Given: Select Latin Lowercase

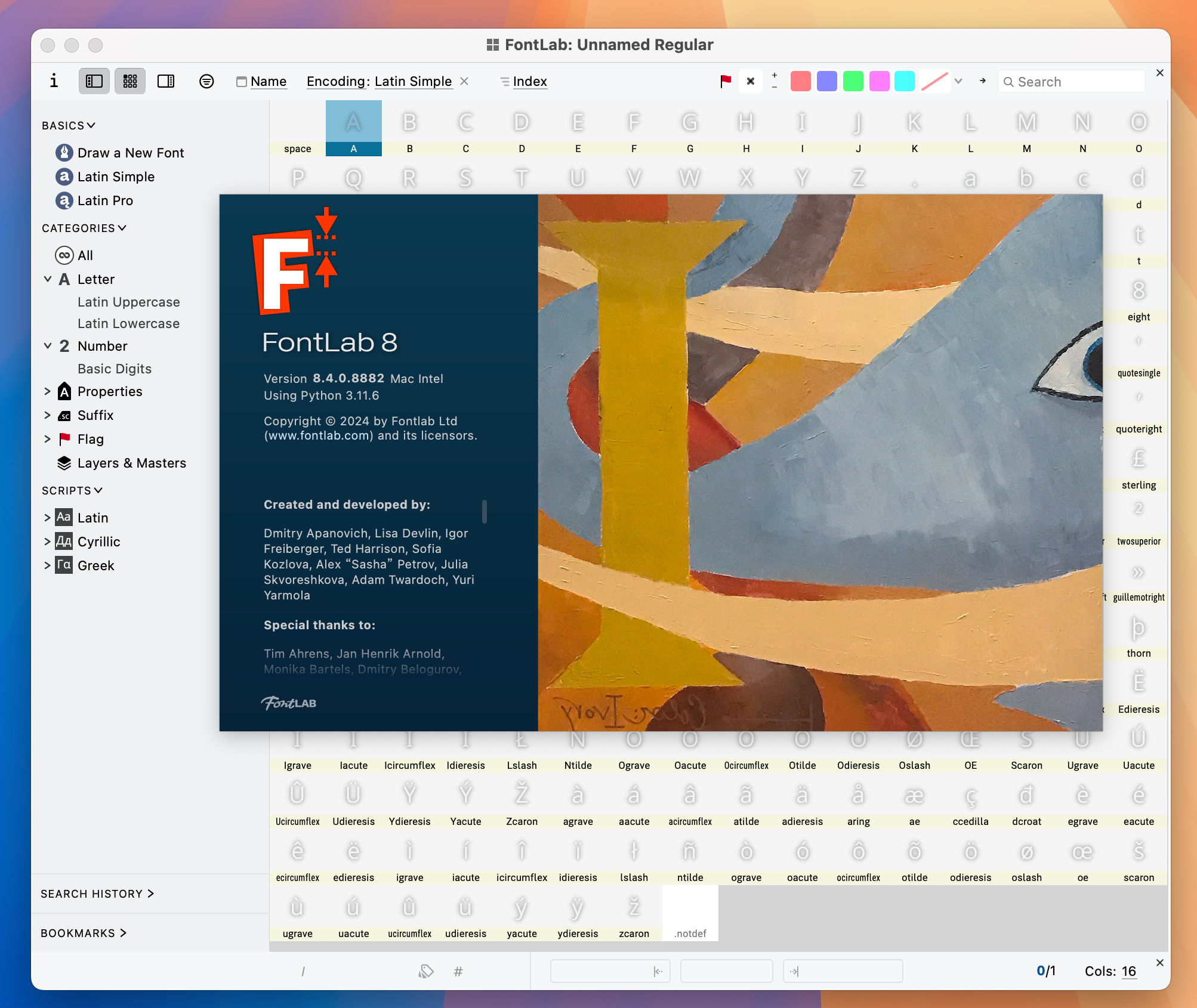Looking at the screenshot, I should [128, 323].
